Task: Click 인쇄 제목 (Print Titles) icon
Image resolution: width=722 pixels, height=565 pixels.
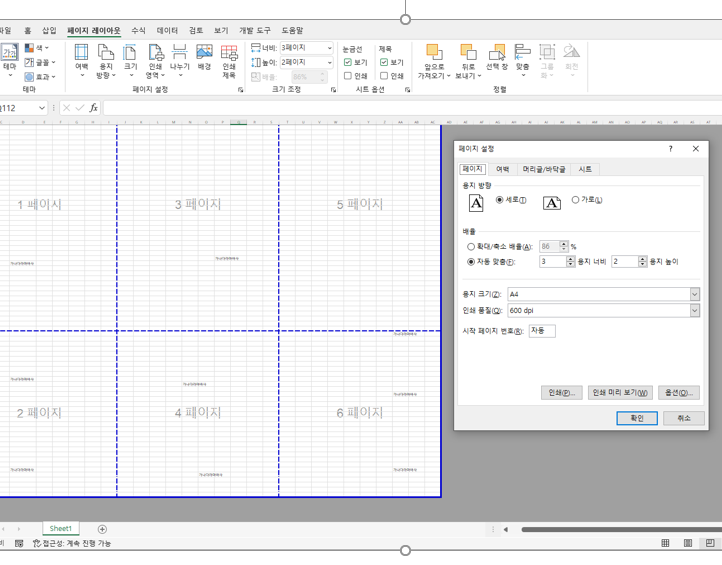Action: 229,60
